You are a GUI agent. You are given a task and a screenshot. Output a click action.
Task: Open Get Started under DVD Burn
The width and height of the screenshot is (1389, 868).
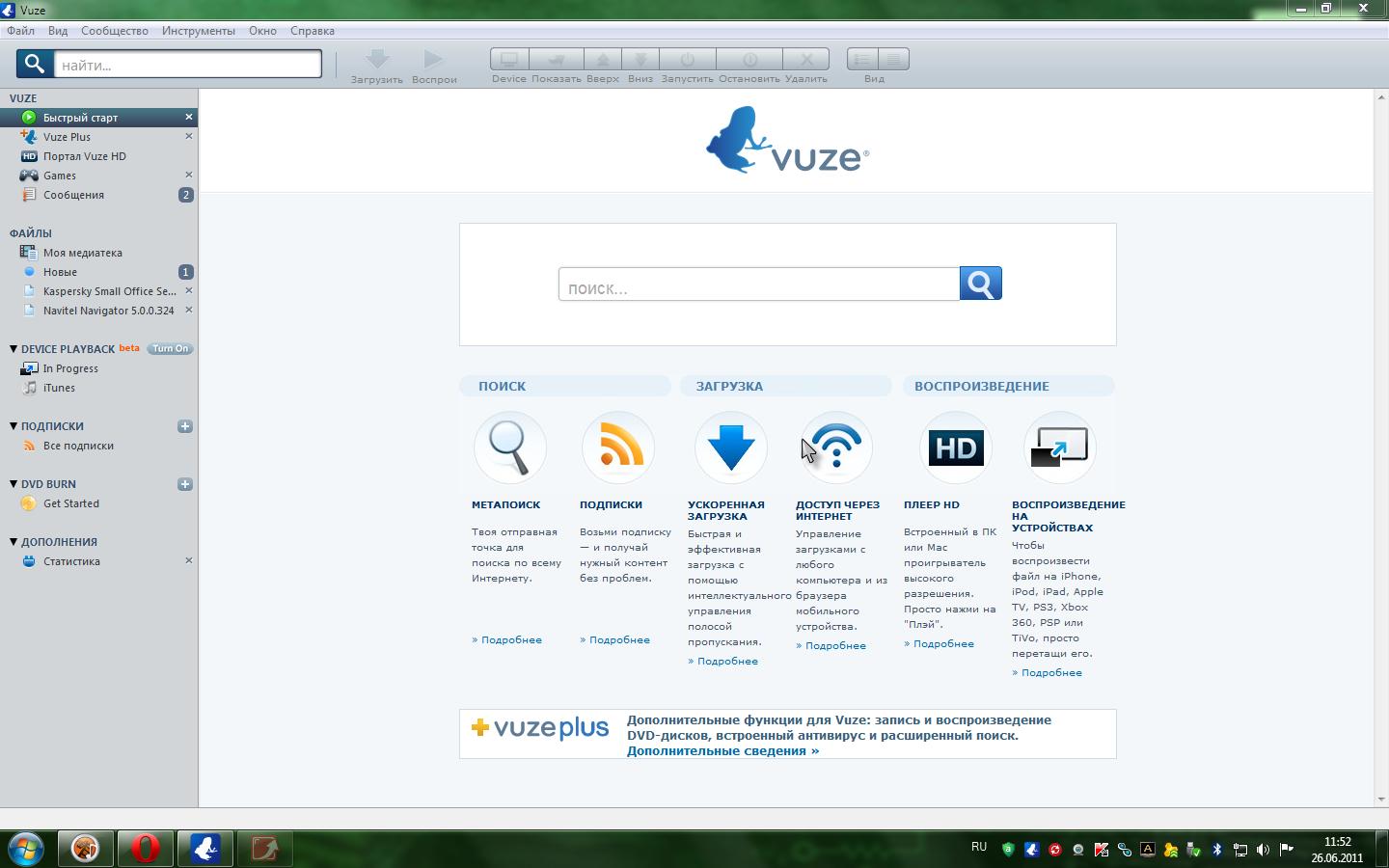coord(71,503)
